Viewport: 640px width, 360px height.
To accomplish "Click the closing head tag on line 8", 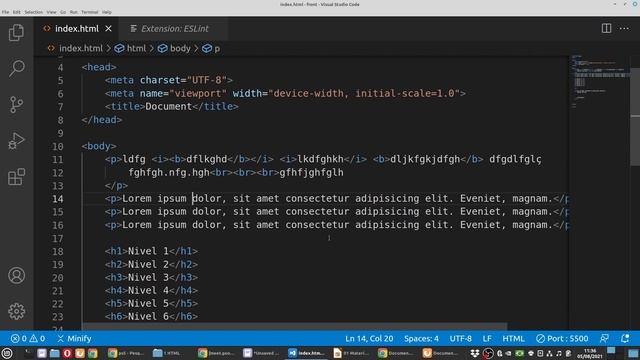I will (102, 120).
